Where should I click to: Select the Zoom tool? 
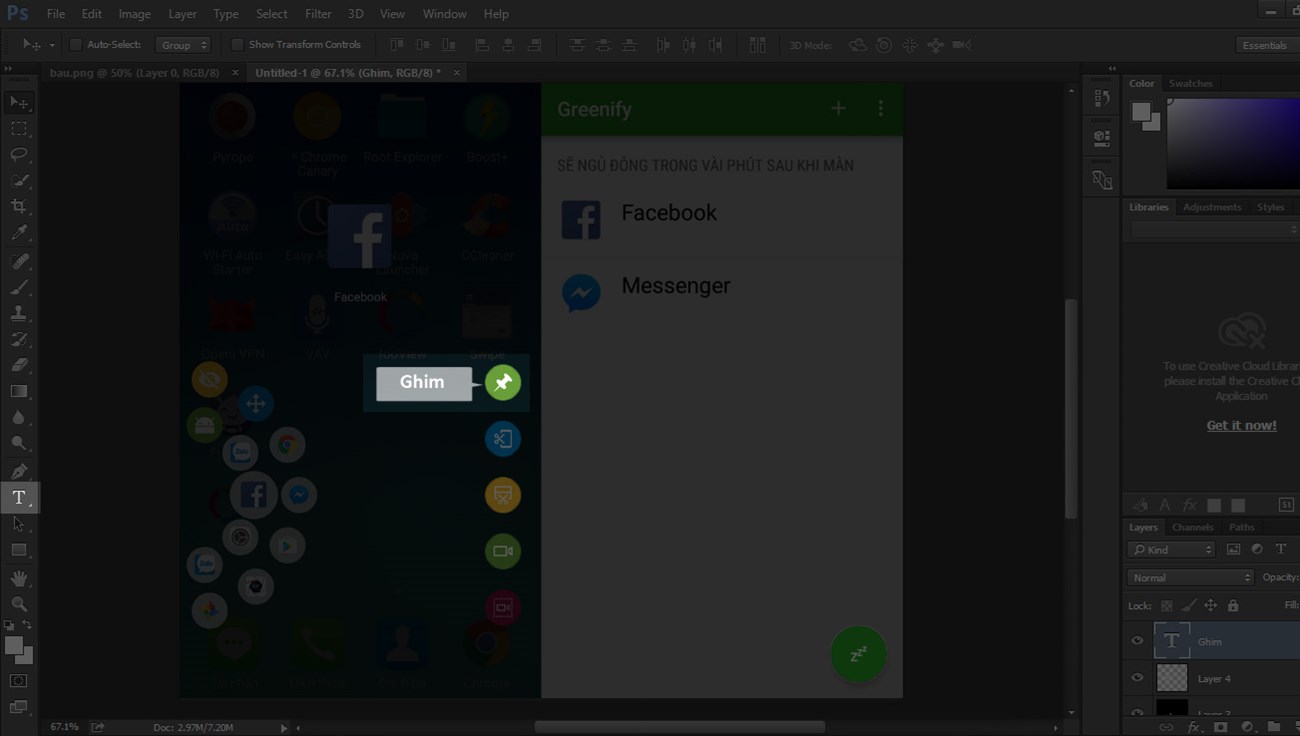[x=19, y=604]
